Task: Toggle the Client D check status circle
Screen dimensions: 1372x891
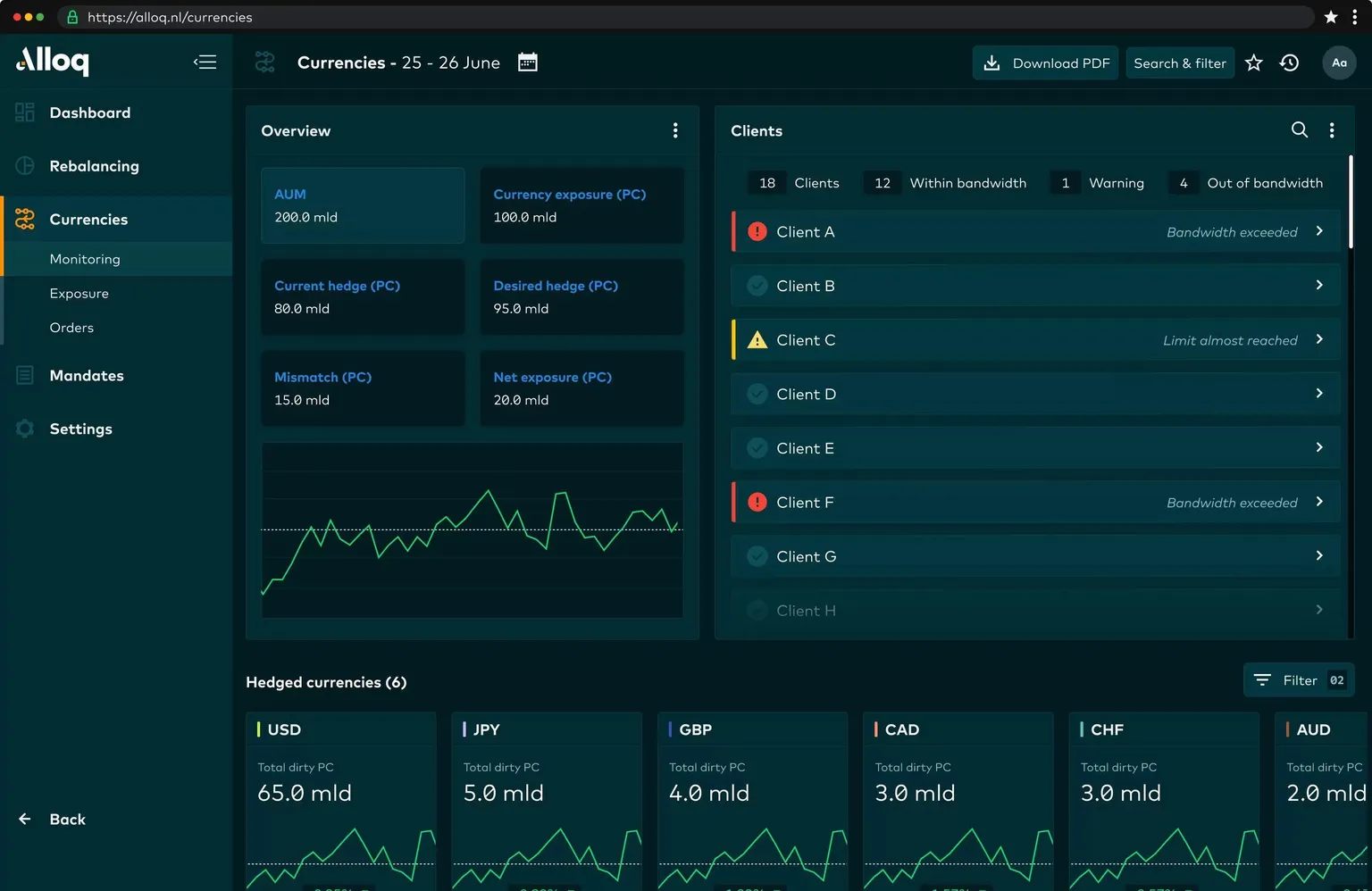Action: 757,395
